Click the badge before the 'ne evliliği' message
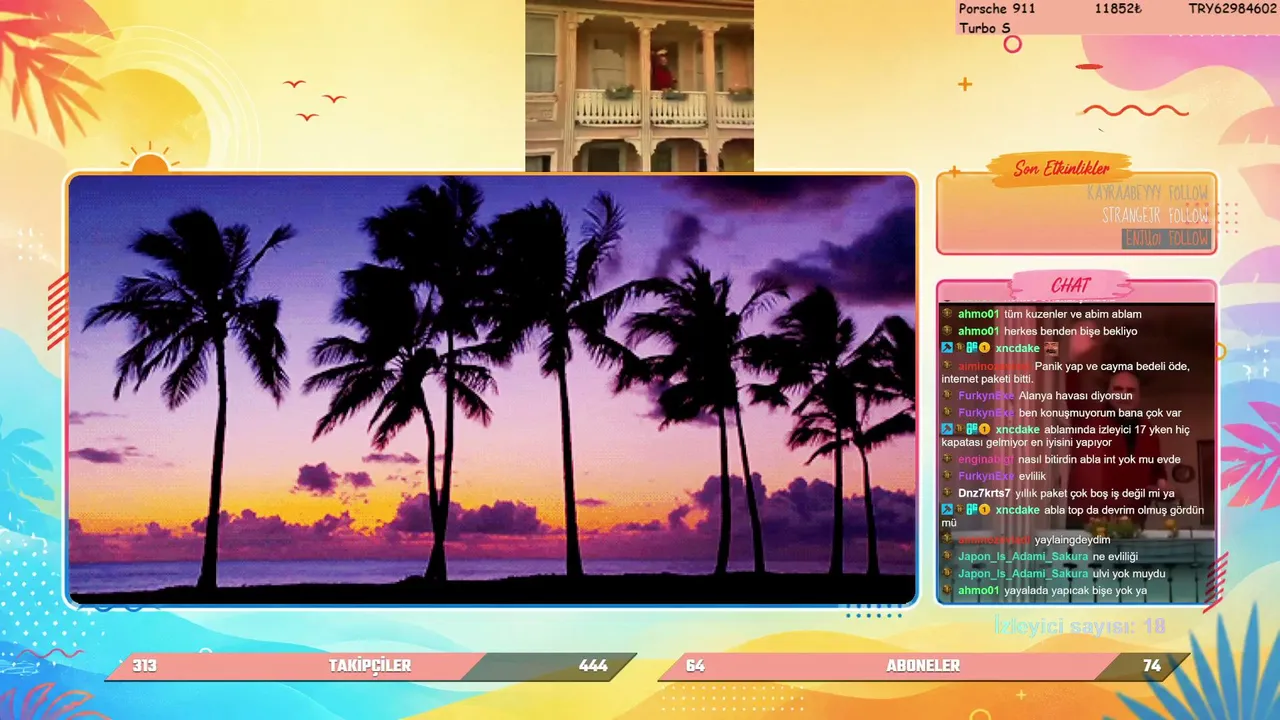 [x=947, y=556]
